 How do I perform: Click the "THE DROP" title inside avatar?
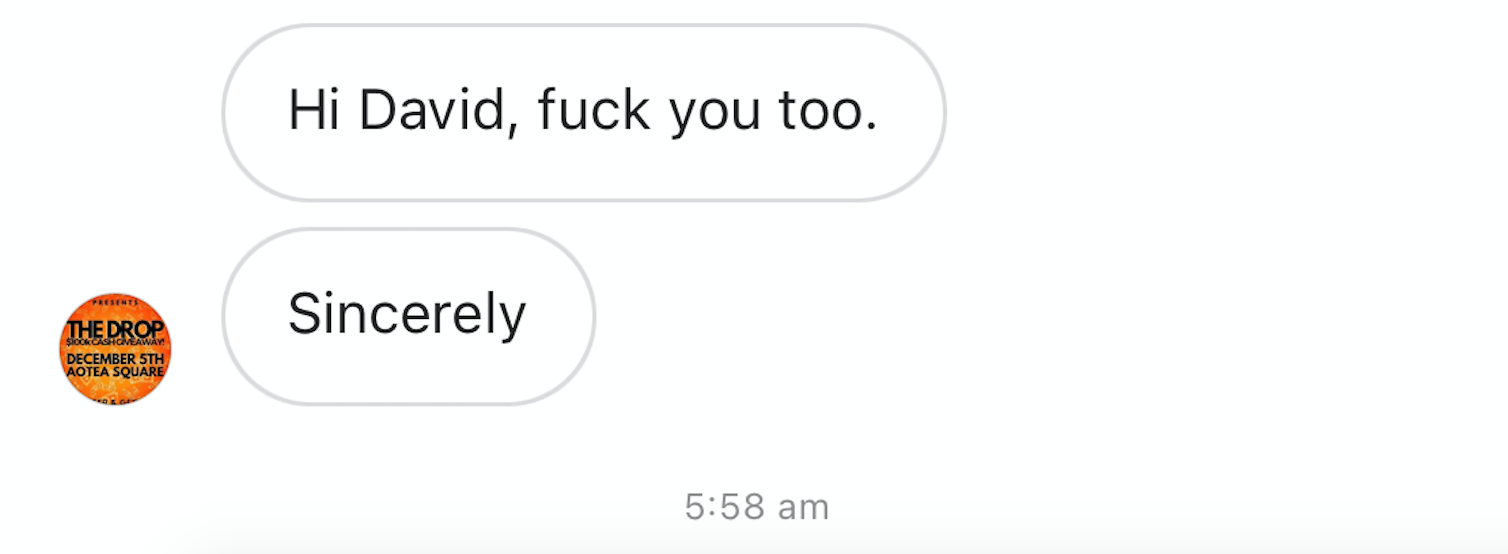pyautogui.click(x=115, y=329)
